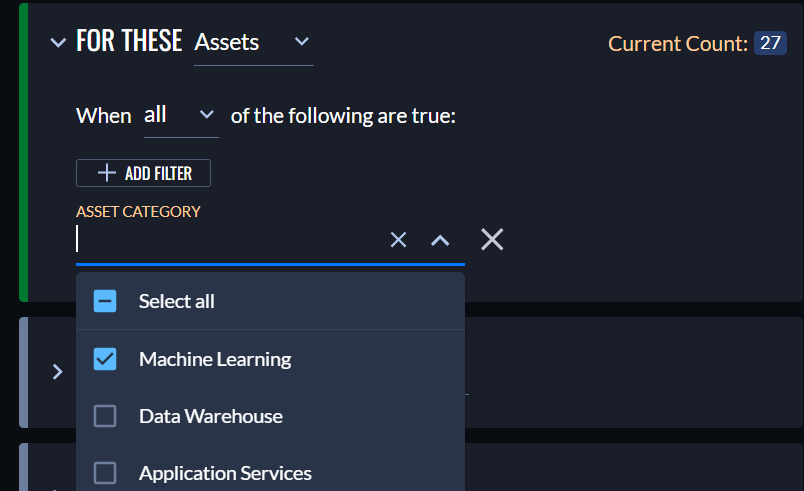
Task: Click the 'Machine Learning' option text
Action: click(215, 359)
